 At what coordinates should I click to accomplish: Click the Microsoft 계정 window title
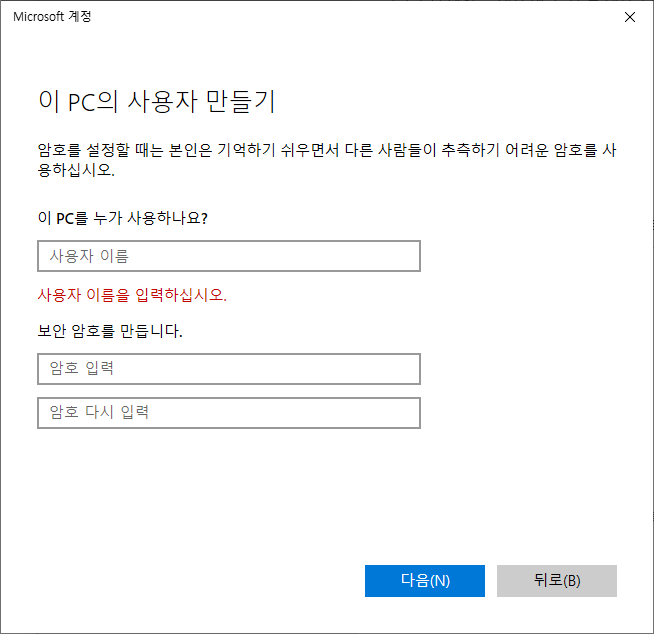coord(52,17)
